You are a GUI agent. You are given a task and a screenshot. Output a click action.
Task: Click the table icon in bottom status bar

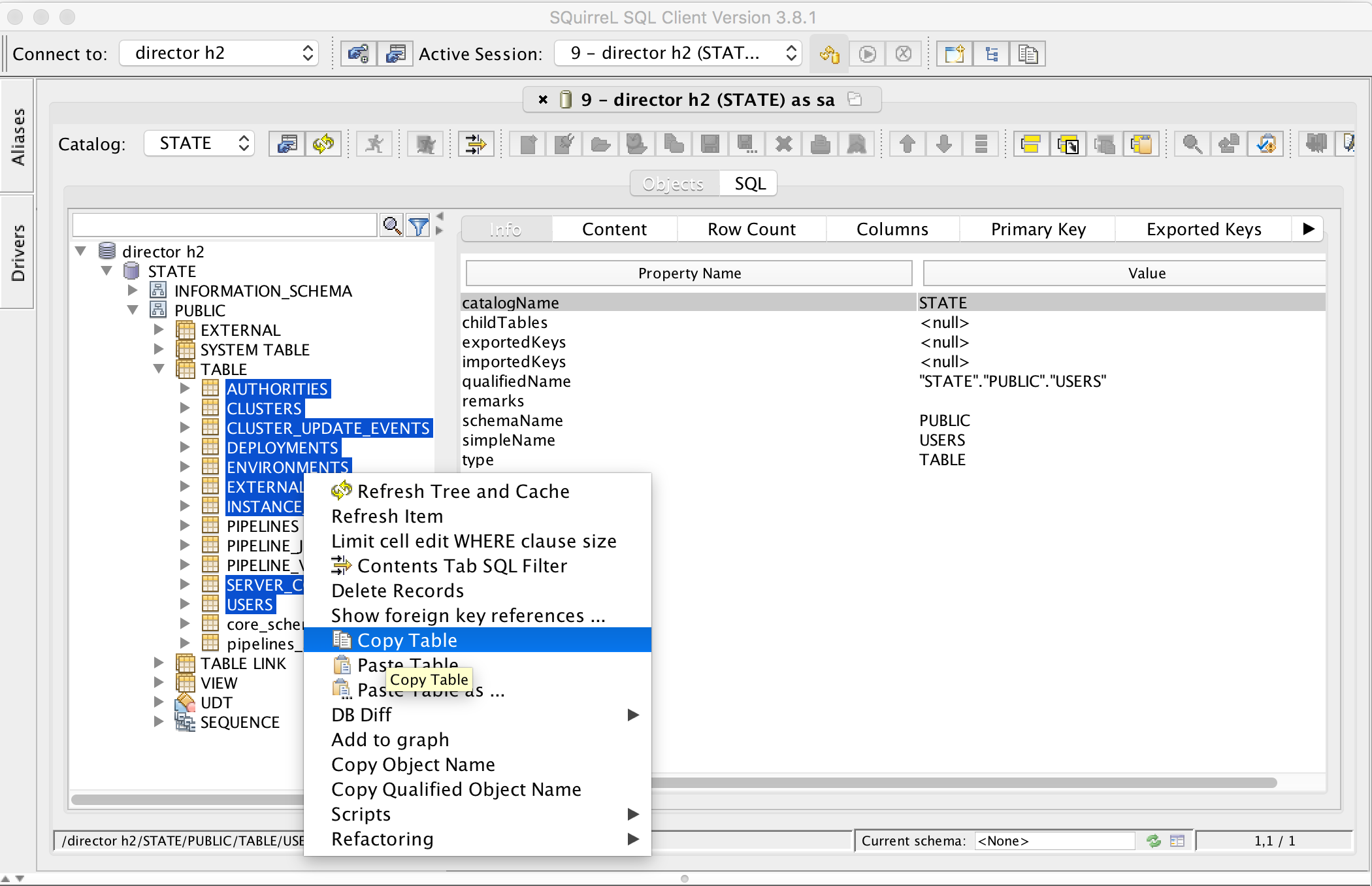click(1177, 841)
